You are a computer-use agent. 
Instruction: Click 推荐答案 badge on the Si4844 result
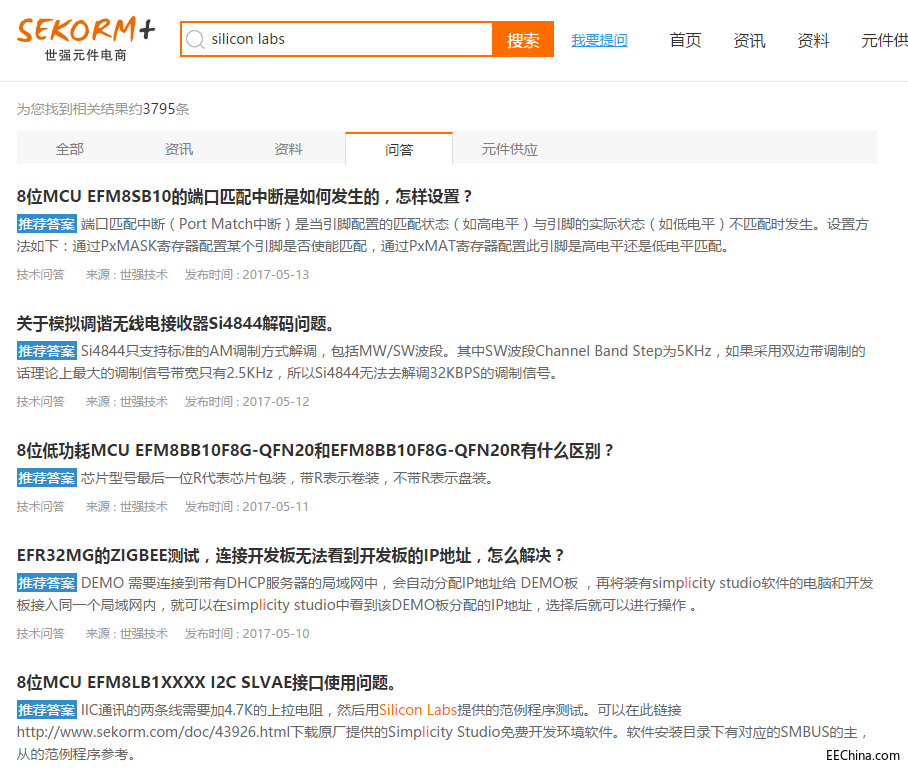tap(46, 351)
